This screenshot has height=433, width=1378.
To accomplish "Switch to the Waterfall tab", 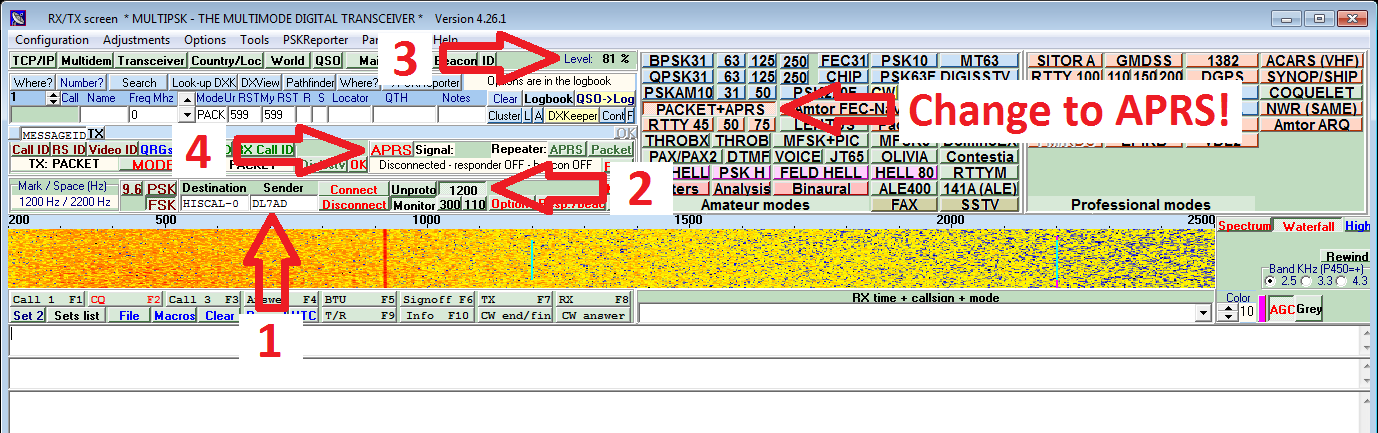I will point(1308,227).
